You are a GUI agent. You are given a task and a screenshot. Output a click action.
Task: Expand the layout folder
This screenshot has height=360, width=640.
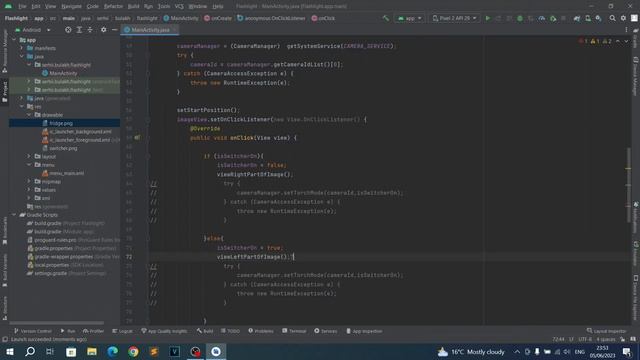[29, 156]
